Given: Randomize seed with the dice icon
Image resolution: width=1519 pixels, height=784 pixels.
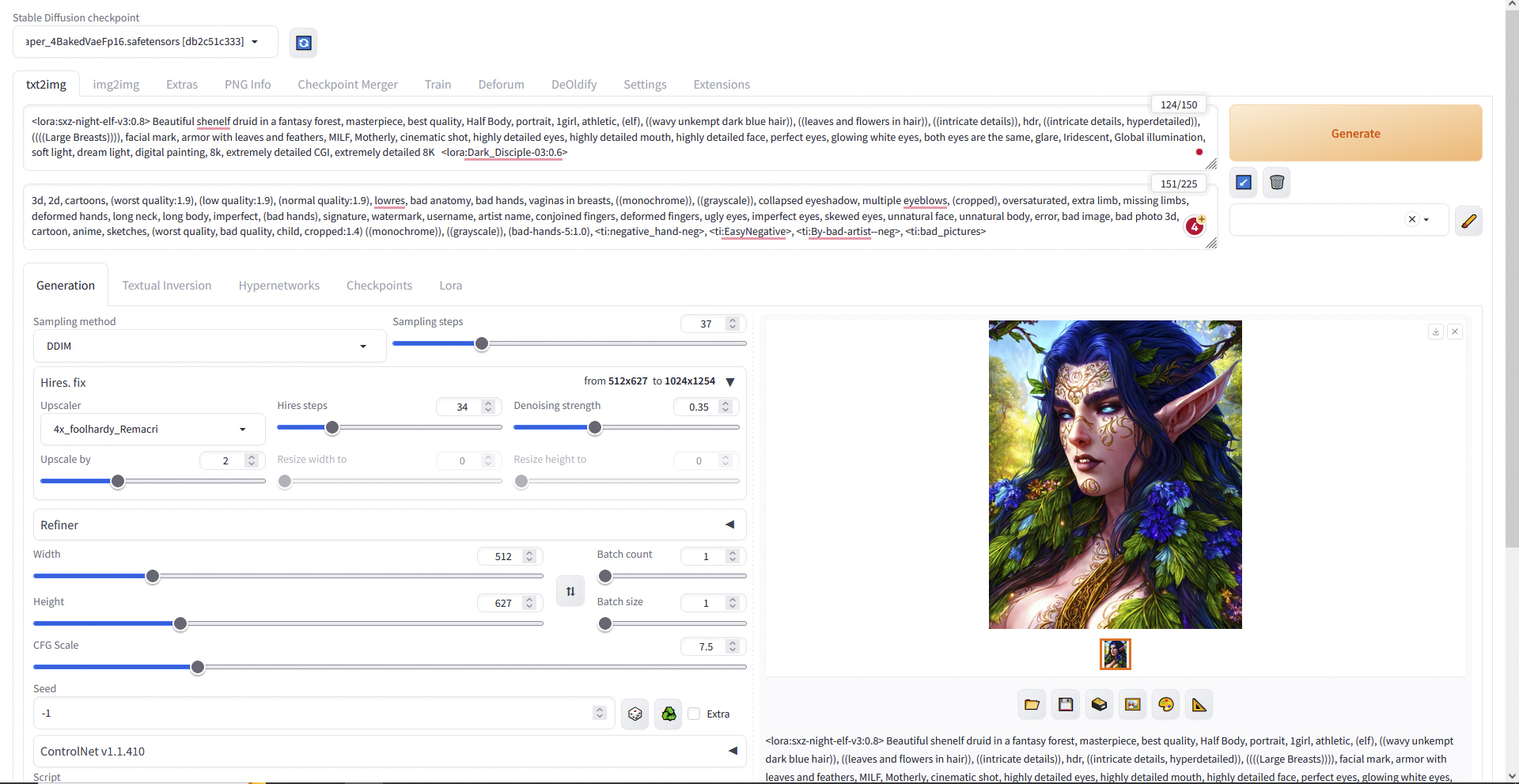Looking at the screenshot, I should point(634,714).
